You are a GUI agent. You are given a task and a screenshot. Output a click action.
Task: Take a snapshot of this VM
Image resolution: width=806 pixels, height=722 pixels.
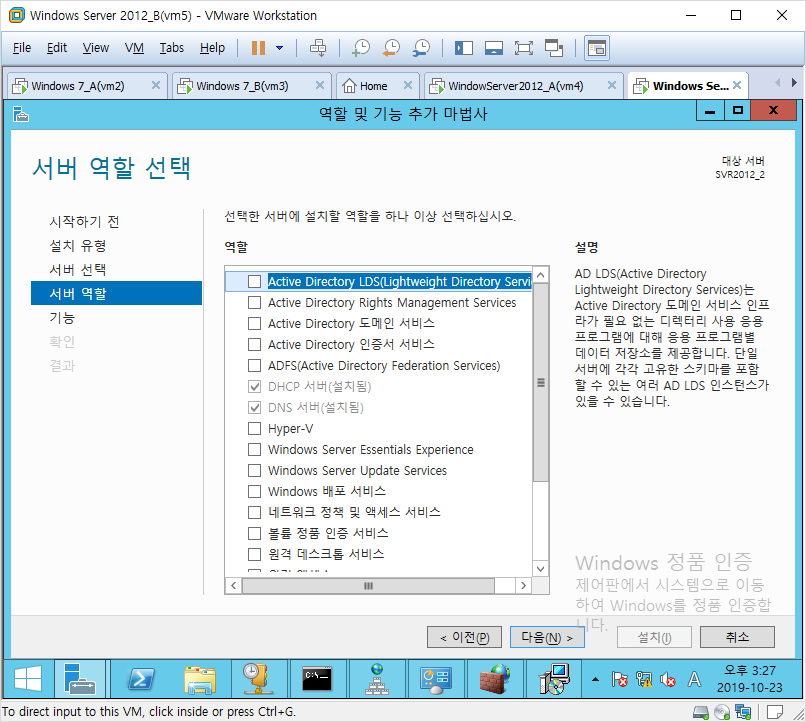pyautogui.click(x=361, y=48)
